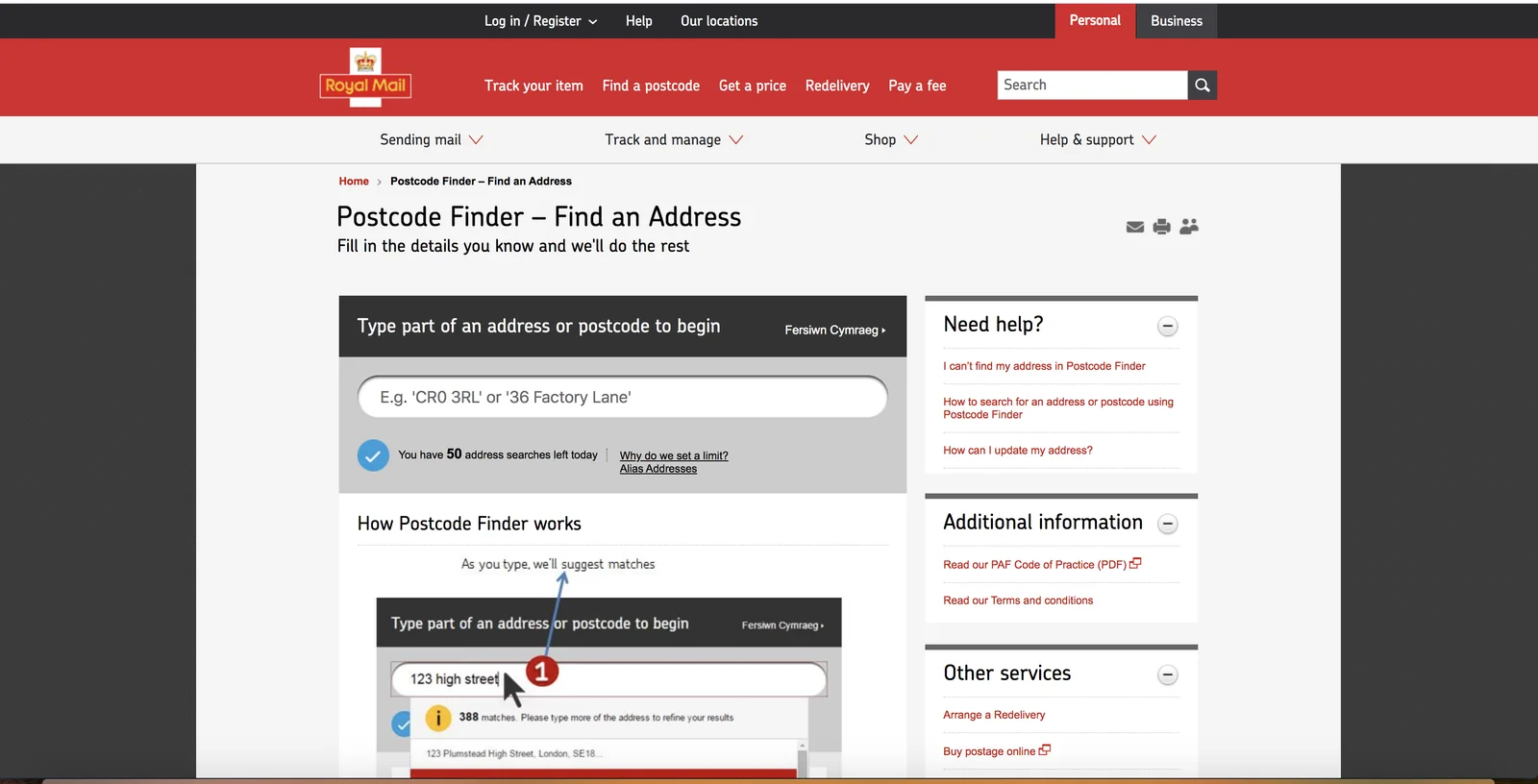
Task: Switch to the Business tab
Action: point(1177,20)
